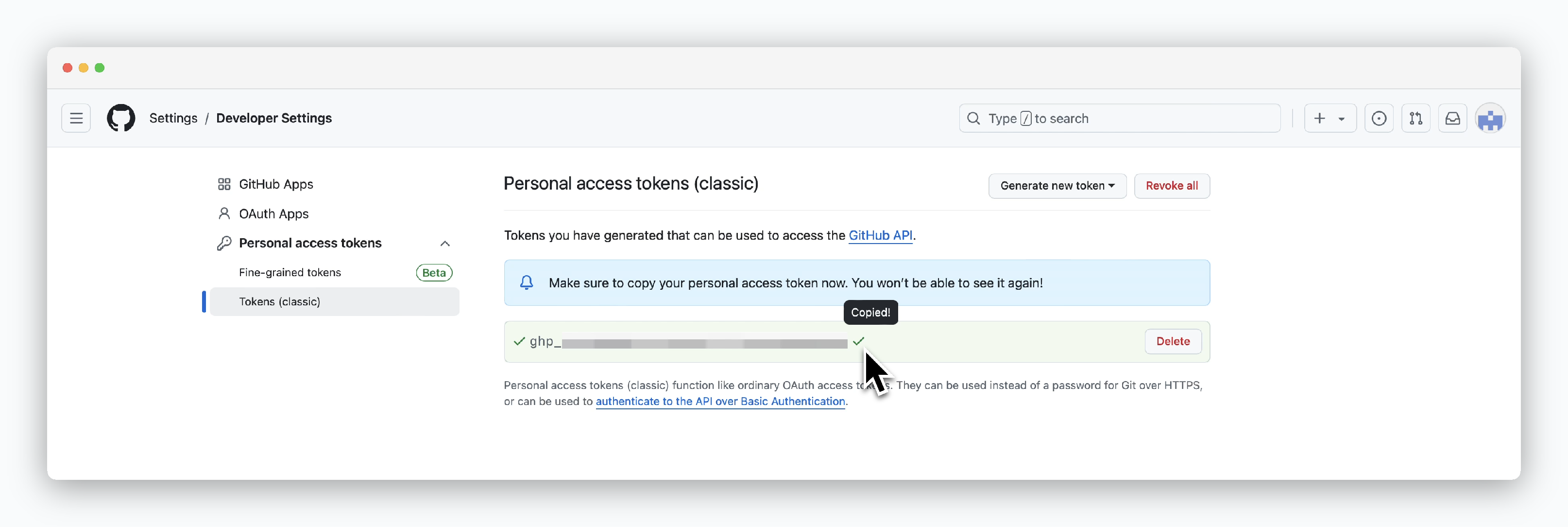Delete the generated ghp_ token
The width and height of the screenshot is (1568, 527).
[x=1173, y=341]
